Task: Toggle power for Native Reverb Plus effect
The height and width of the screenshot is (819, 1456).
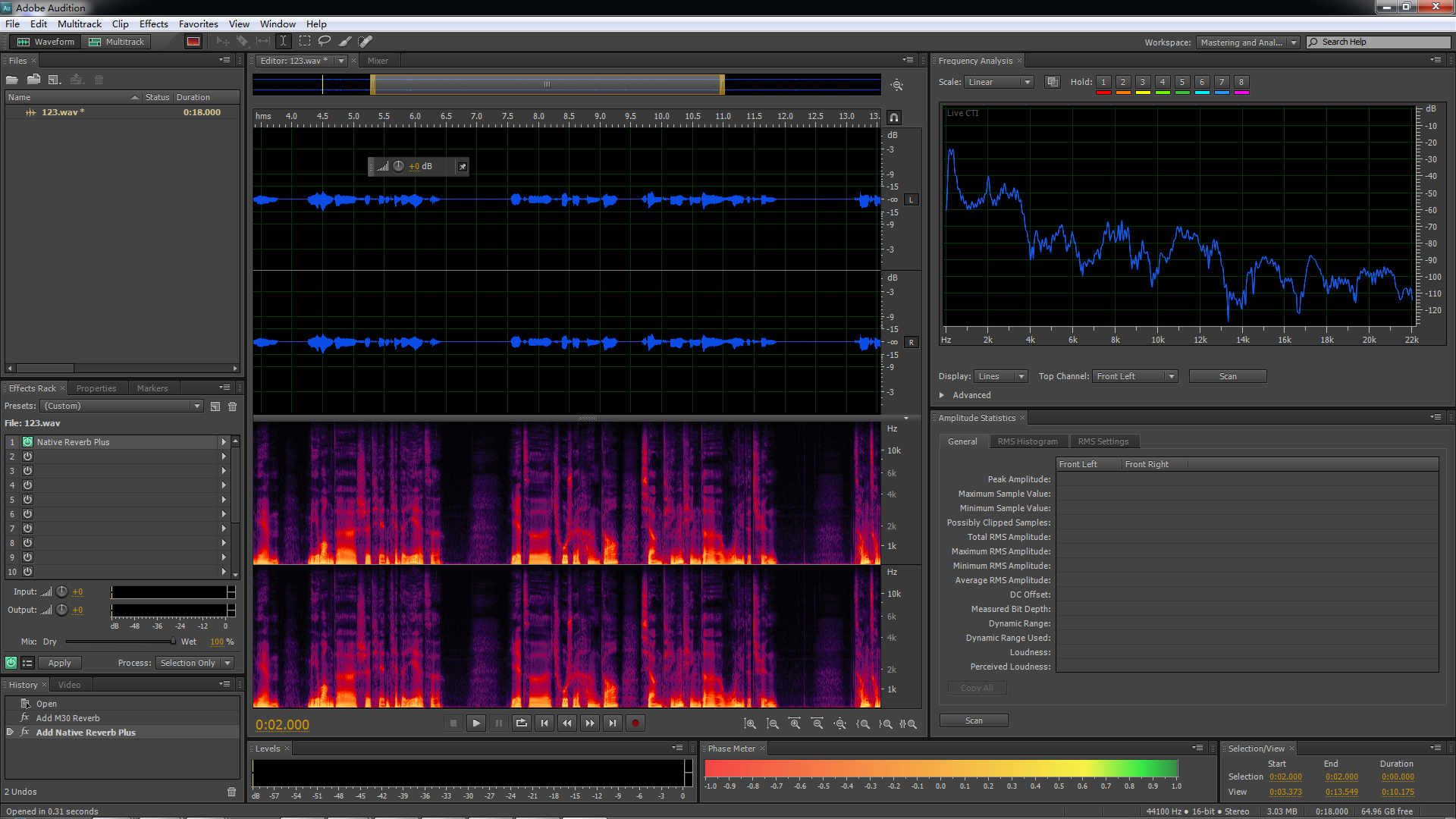Action: click(27, 442)
